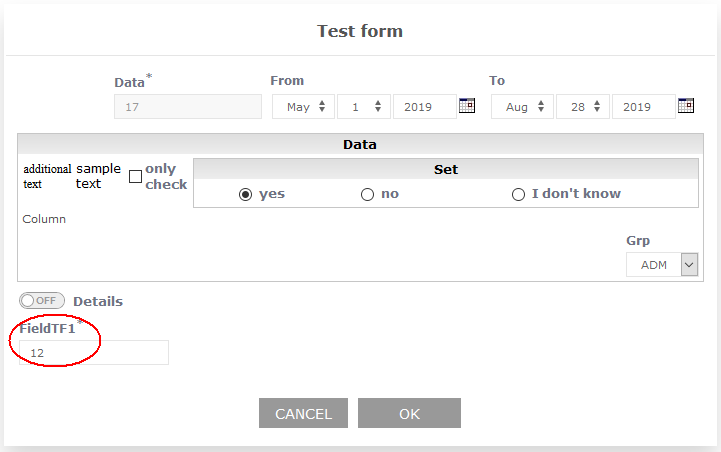This screenshot has width=721, height=452.
Task: Open the To month dropdown showing Aug
Action: [521, 107]
